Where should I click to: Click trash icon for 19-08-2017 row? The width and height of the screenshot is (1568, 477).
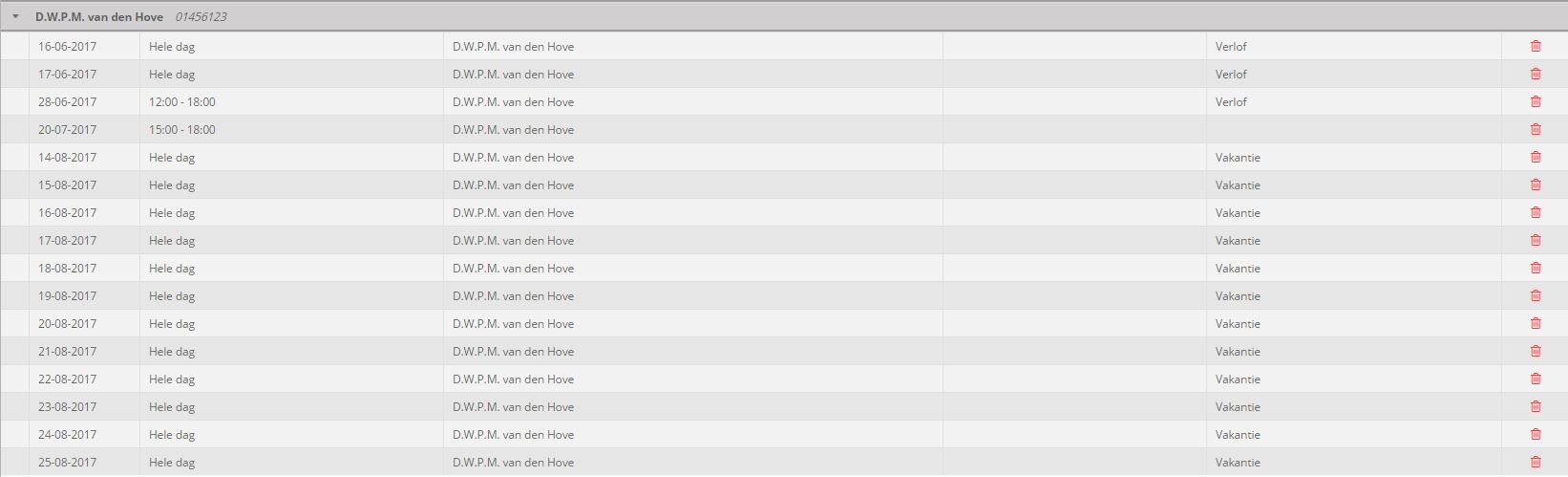(1536, 295)
